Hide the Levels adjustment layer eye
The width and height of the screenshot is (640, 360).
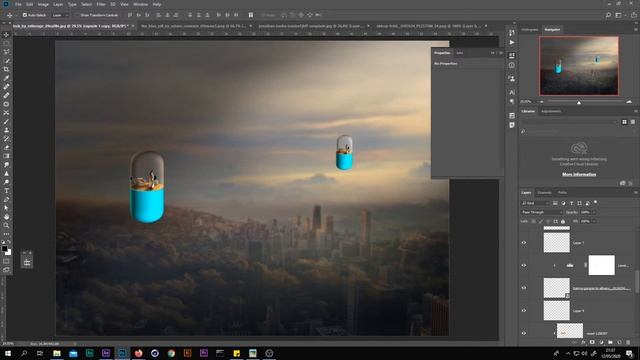[524, 265]
